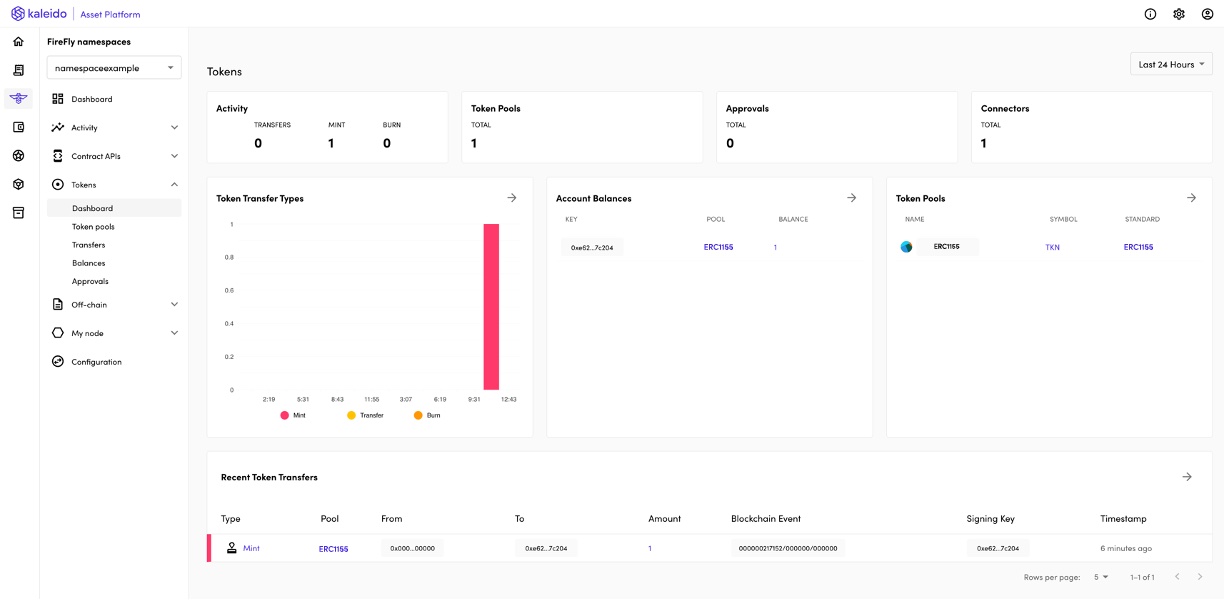Toggle the Transfer legend below the chart
This screenshot has width=1224, height=600.
pos(364,414)
